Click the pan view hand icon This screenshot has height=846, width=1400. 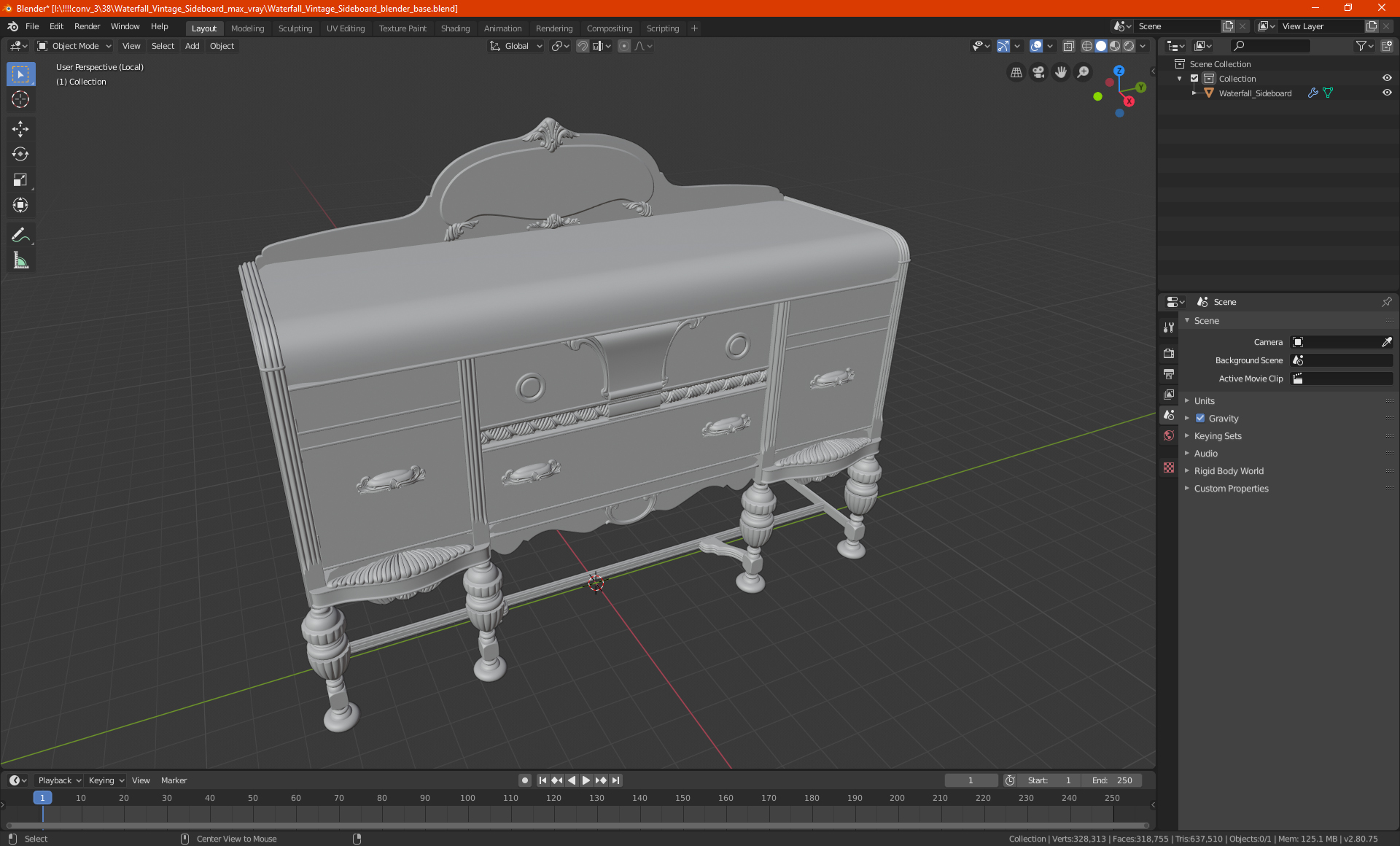point(1061,72)
